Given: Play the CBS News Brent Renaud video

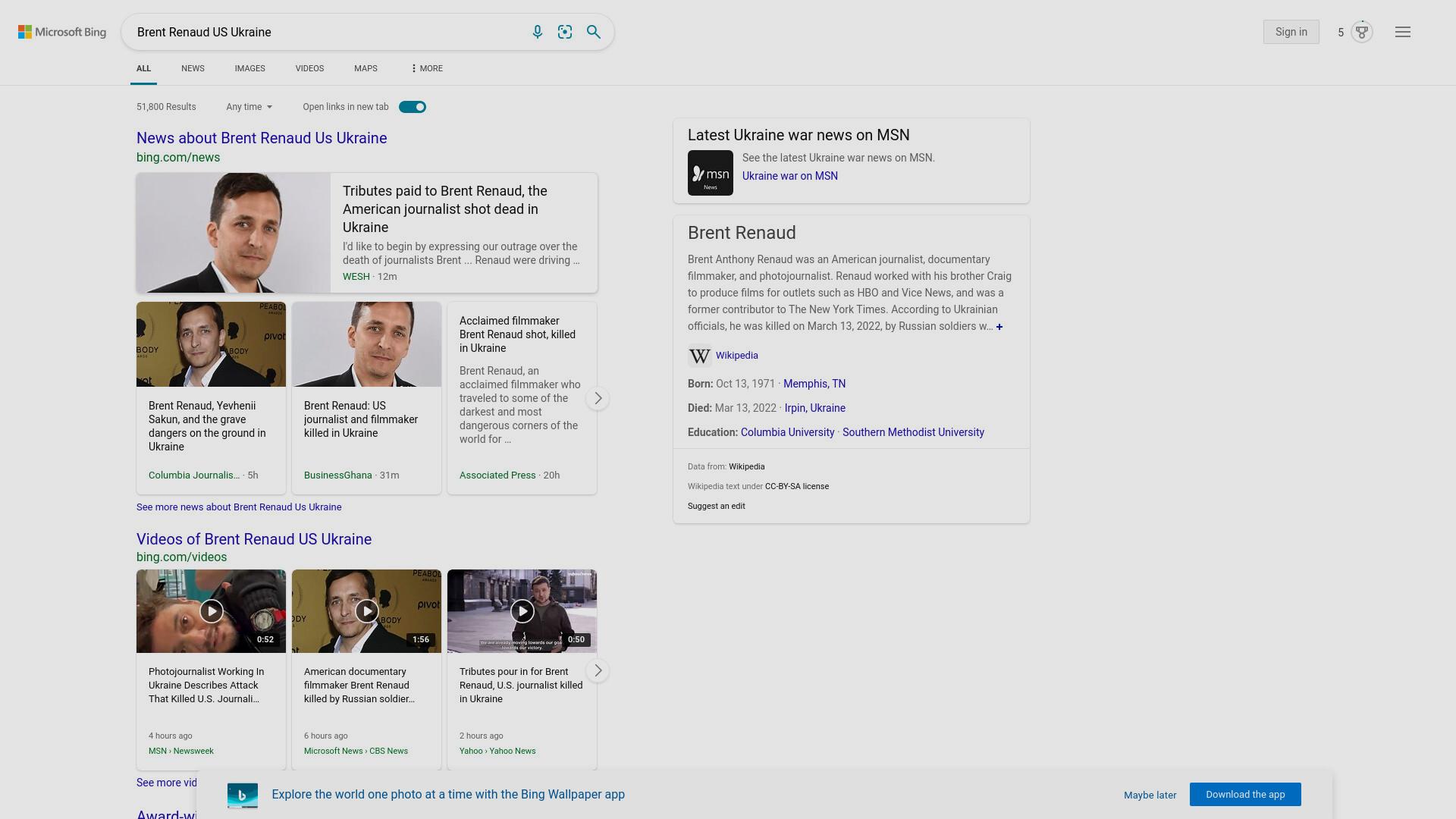Looking at the screenshot, I should pos(366,611).
